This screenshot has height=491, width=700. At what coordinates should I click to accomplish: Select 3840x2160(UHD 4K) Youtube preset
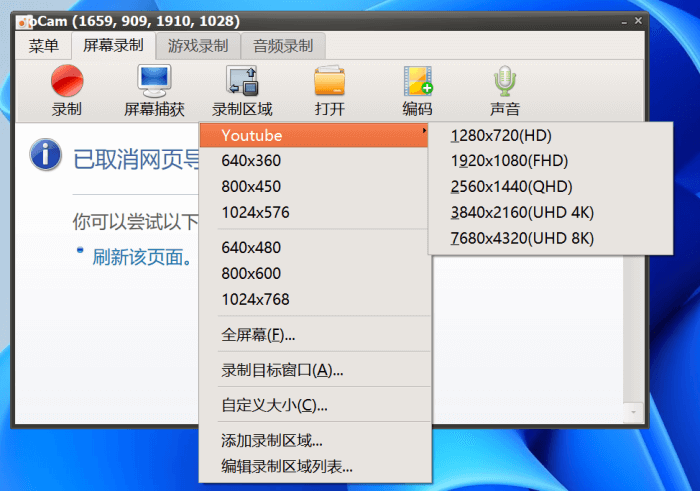[x=550, y=212]
